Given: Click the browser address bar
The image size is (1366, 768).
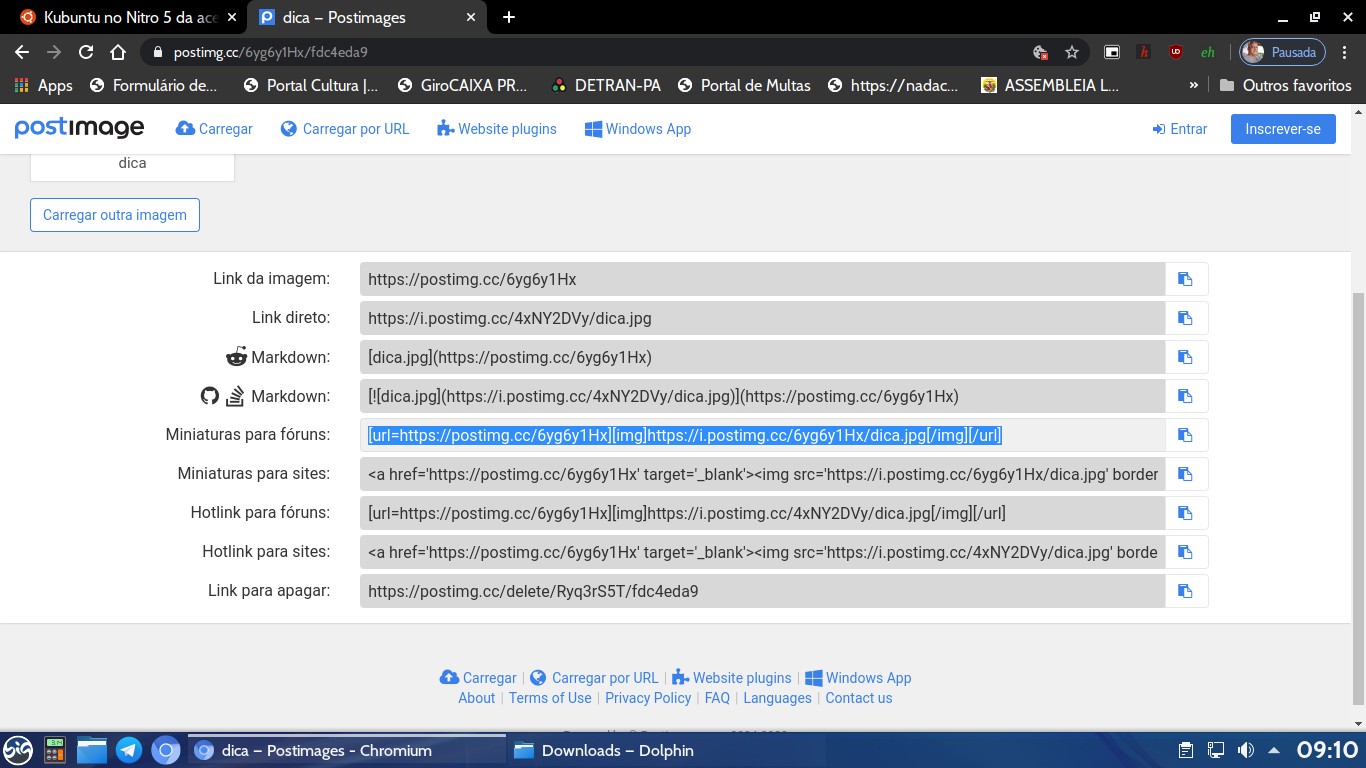Looking at the screenshot, I should click(590, 52).
